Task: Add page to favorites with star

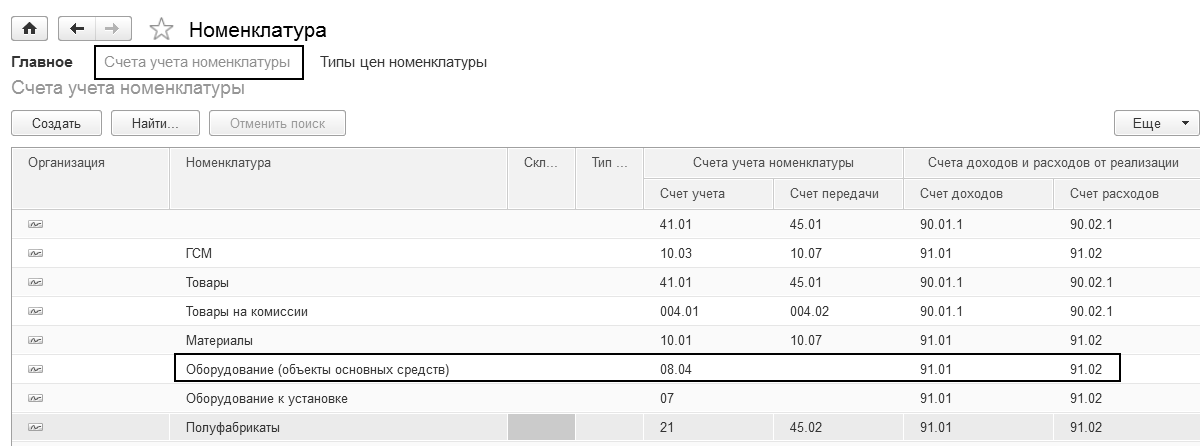Action: point(160,30)
